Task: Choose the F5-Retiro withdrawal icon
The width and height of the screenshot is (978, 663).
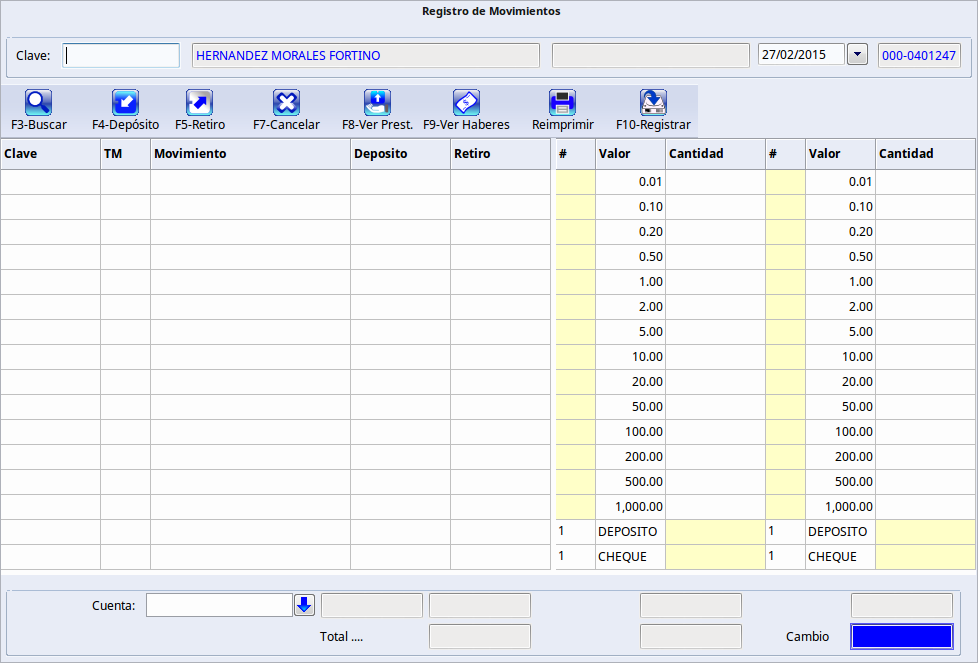Action: tap(200, 102)
